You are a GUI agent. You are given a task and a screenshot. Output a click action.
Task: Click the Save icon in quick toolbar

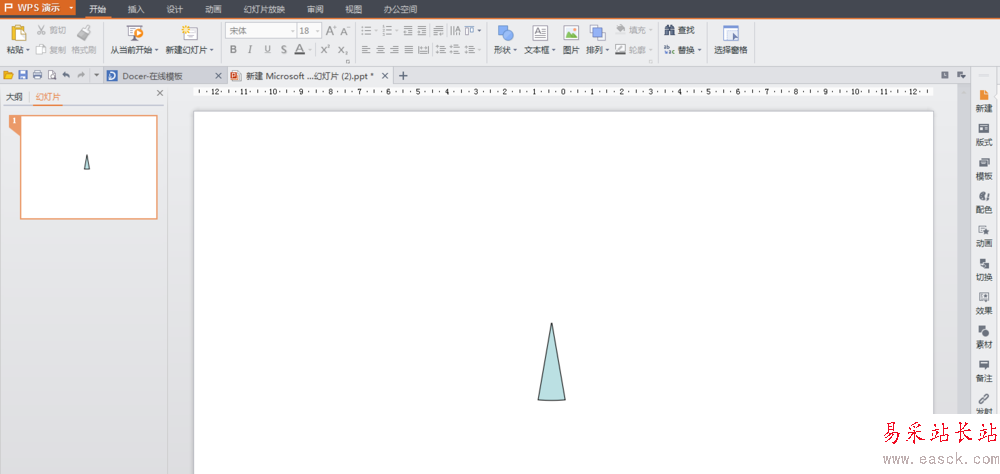coord(23,75)
